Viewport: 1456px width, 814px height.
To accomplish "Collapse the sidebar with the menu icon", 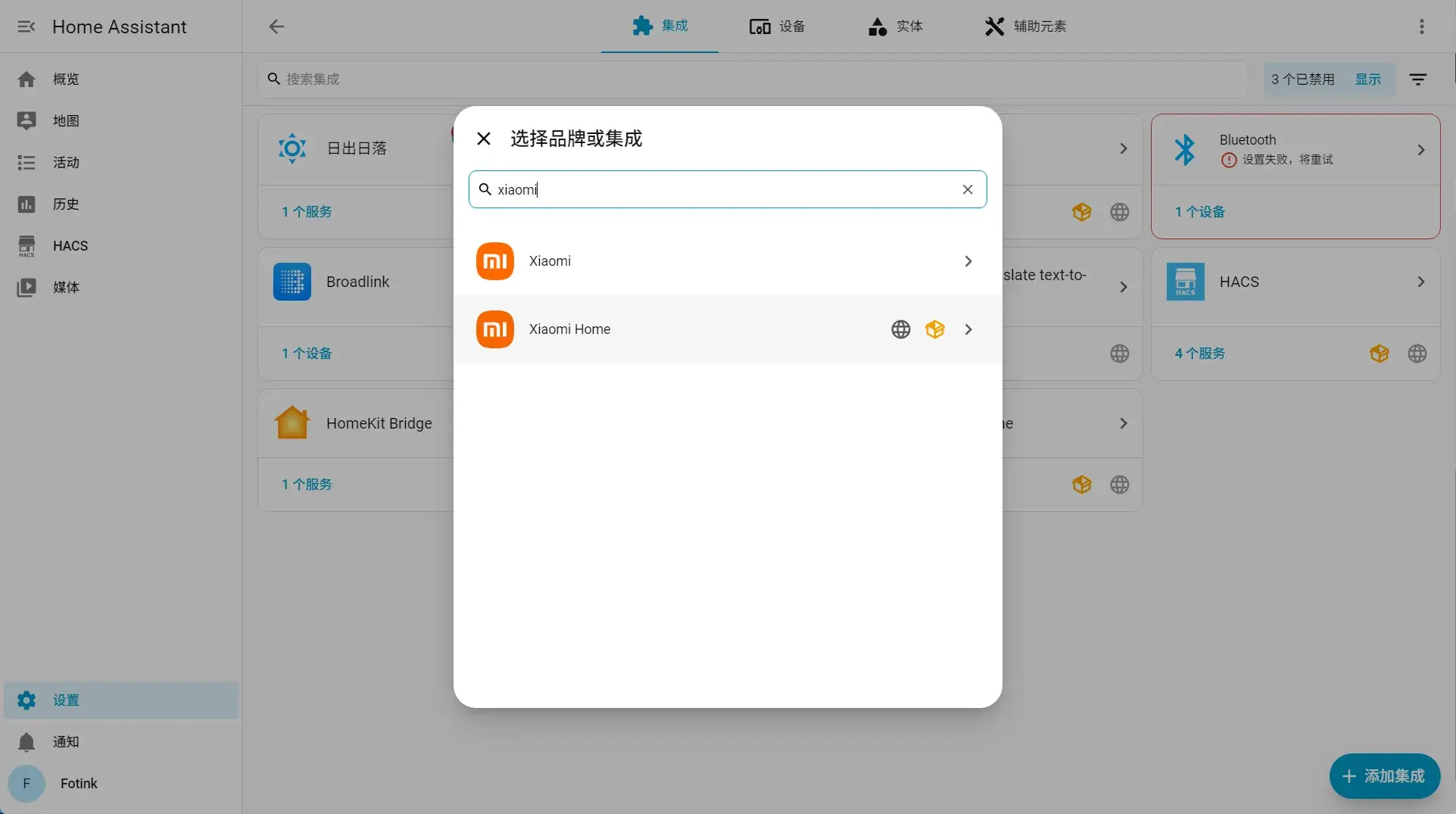I will (27, 27).
